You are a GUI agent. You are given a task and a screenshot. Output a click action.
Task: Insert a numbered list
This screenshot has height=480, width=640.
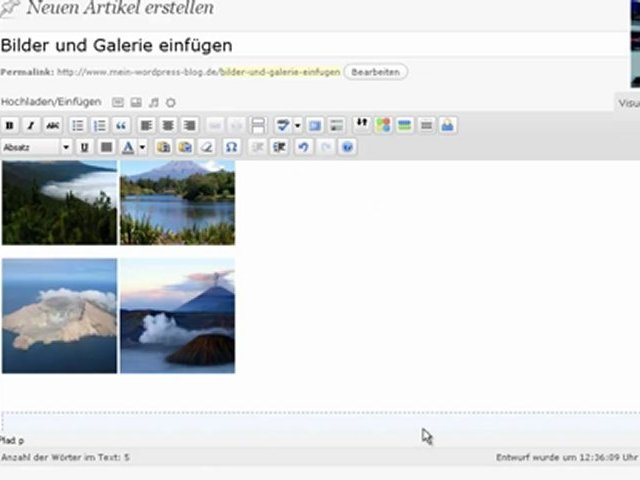(100, 126)
